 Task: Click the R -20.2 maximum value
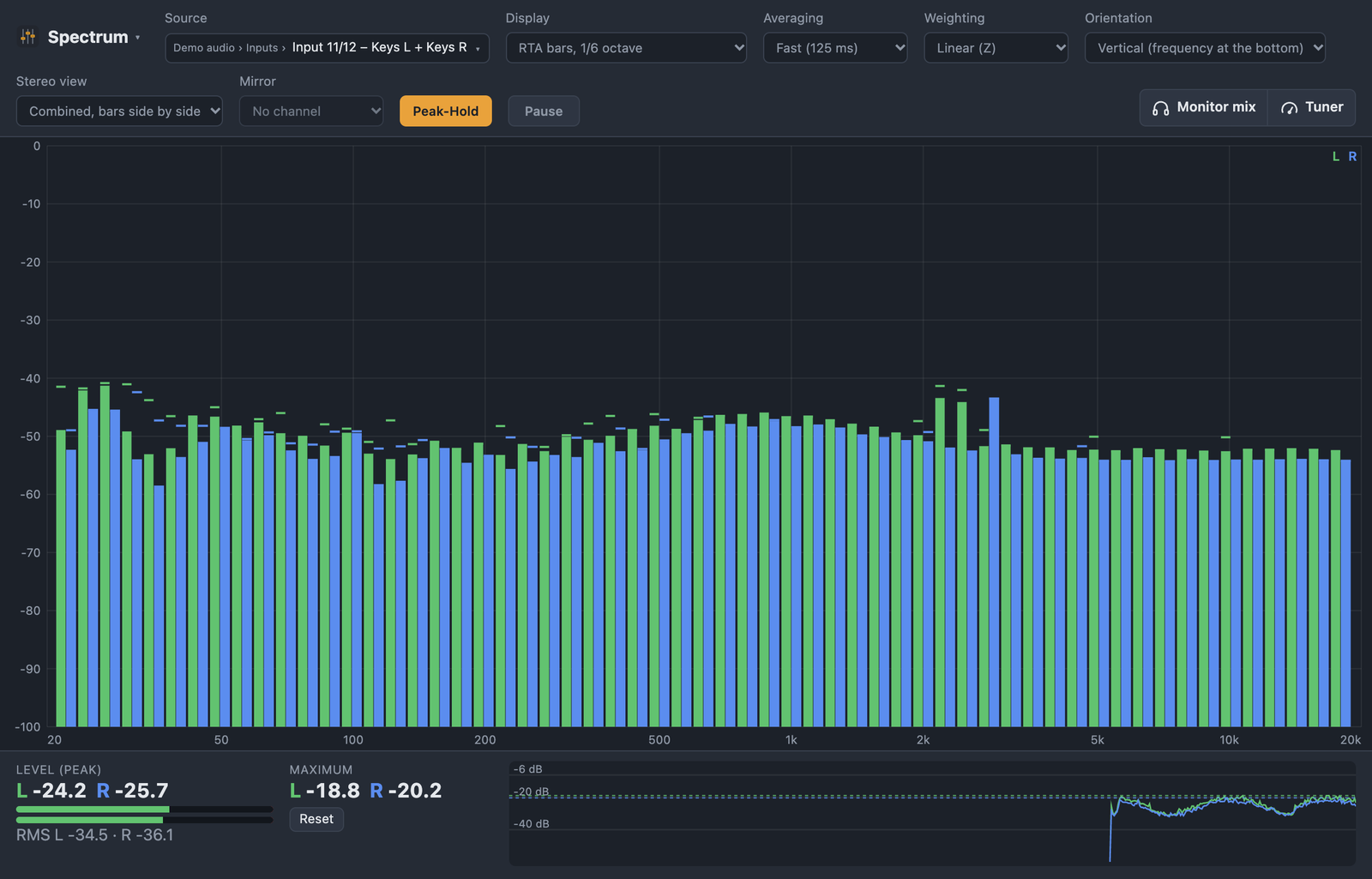click(x=406, y=791)
